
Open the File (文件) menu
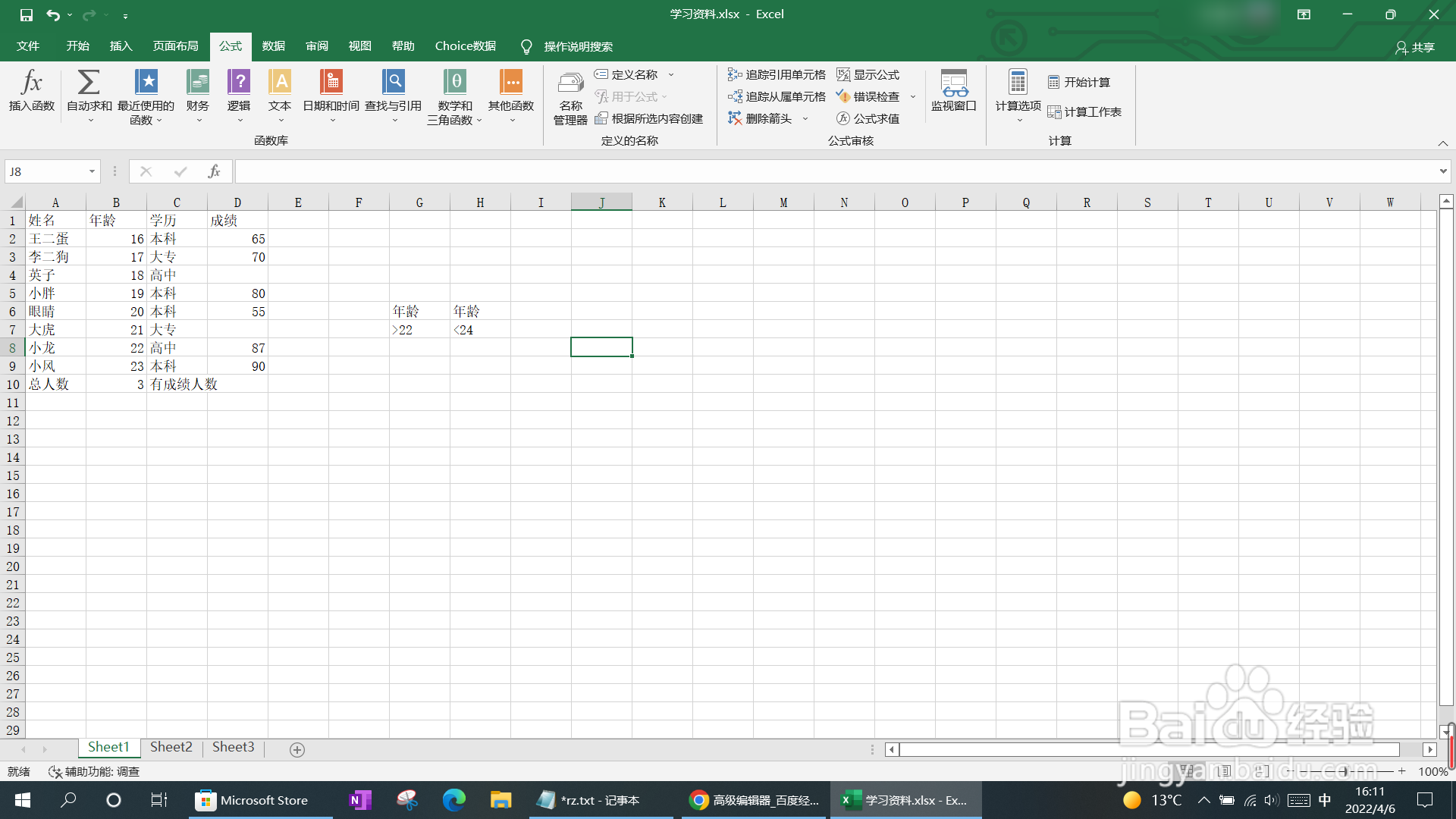pyautogui.click(x=28, y=46)
